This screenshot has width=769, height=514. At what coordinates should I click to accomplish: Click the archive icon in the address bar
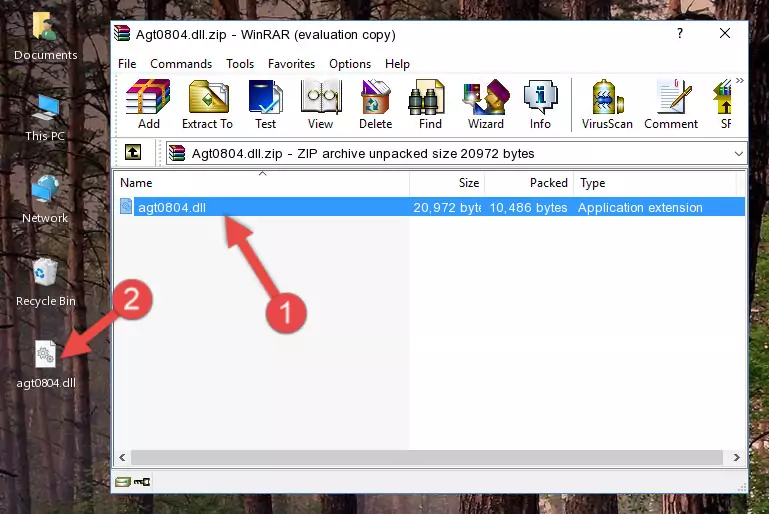tap(177, 154)
